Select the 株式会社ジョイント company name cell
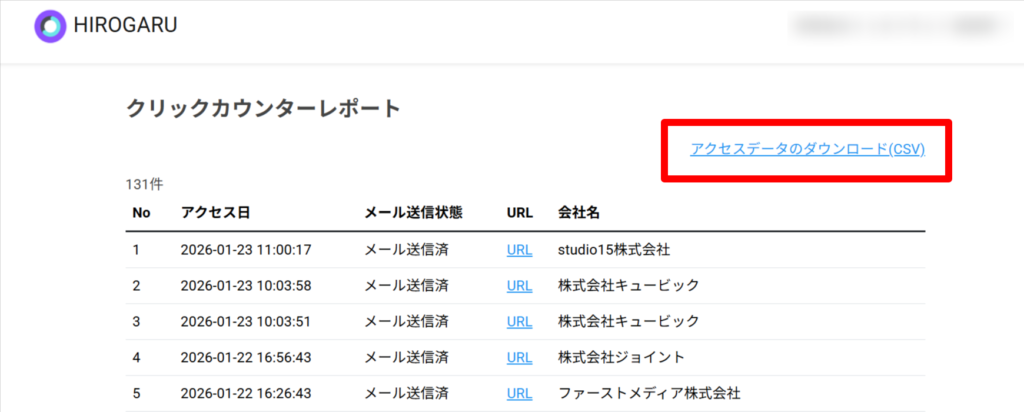1024x412 pixels. (x=620, y=357)
